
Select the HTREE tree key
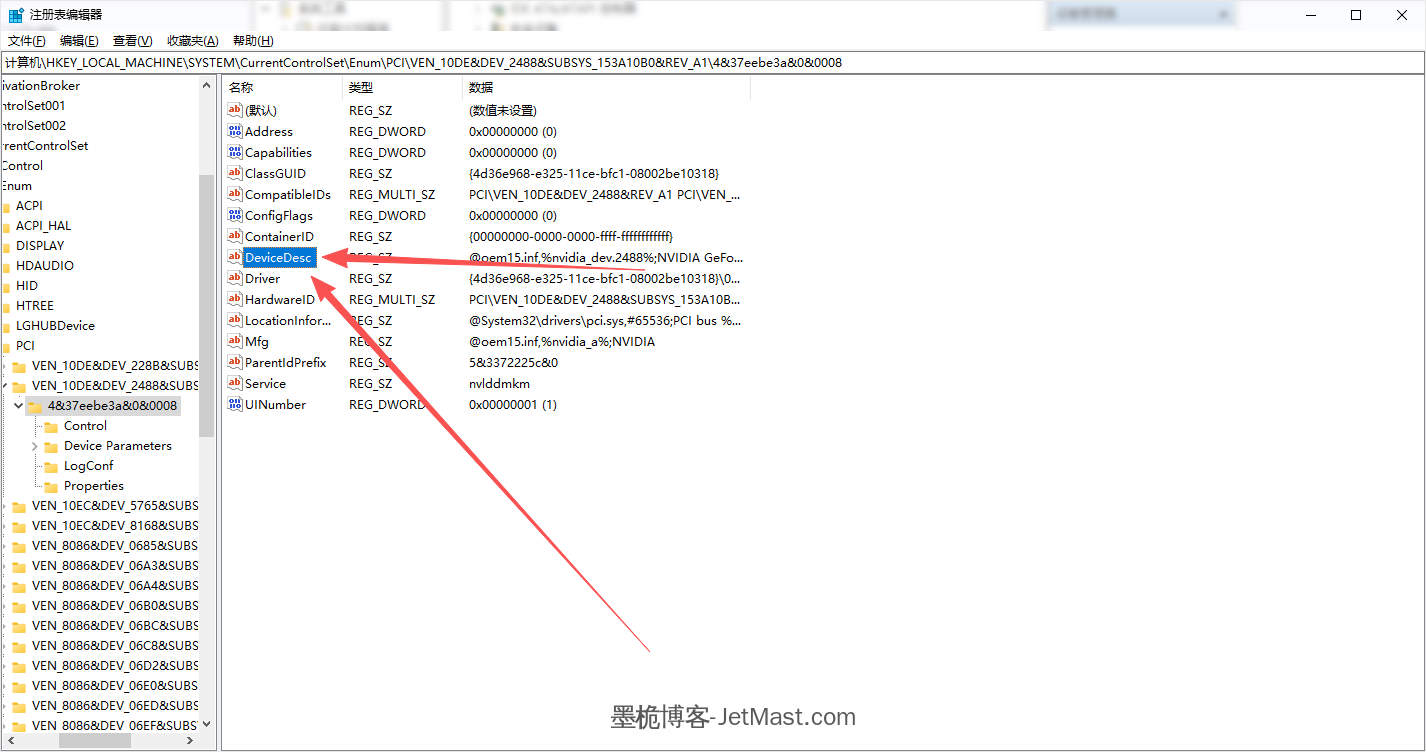point(35,306)
